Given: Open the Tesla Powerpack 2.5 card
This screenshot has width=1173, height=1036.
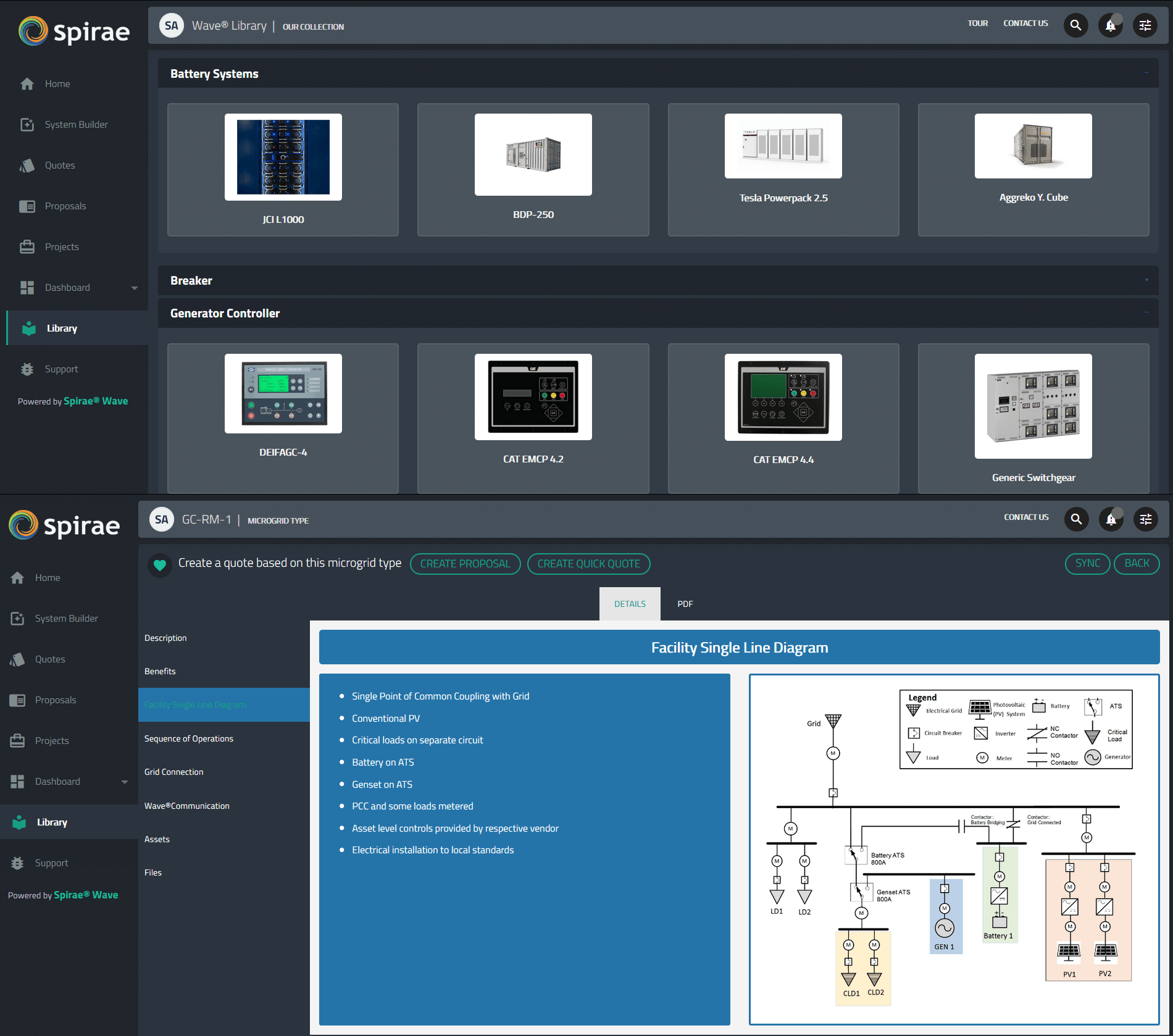Looking at the screenshot, I should click(783, 170).
